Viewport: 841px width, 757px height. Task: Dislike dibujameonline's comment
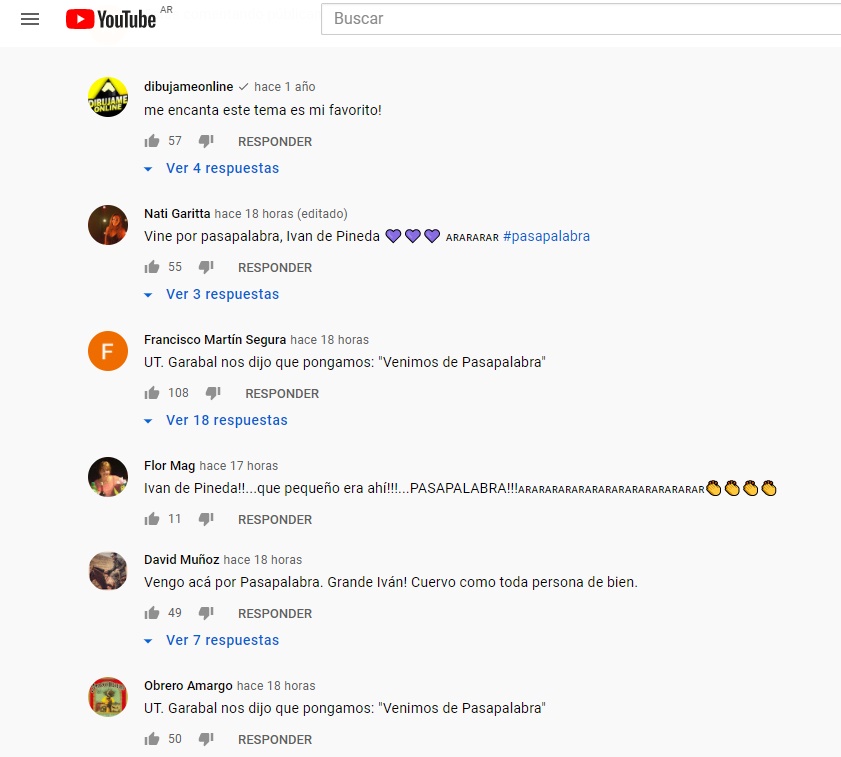206,141
